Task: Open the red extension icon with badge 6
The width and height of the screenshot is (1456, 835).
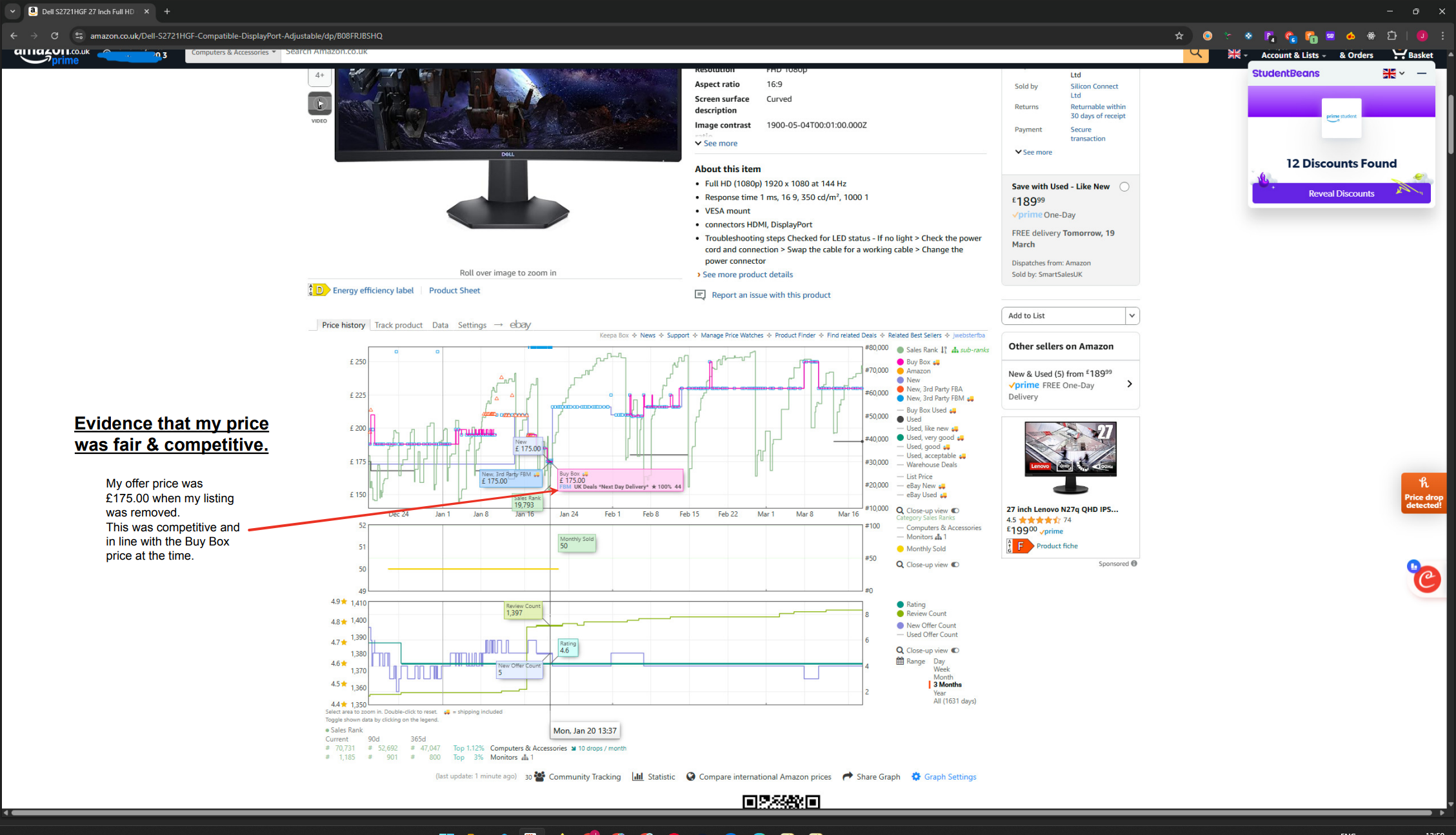Action: 1290,36
